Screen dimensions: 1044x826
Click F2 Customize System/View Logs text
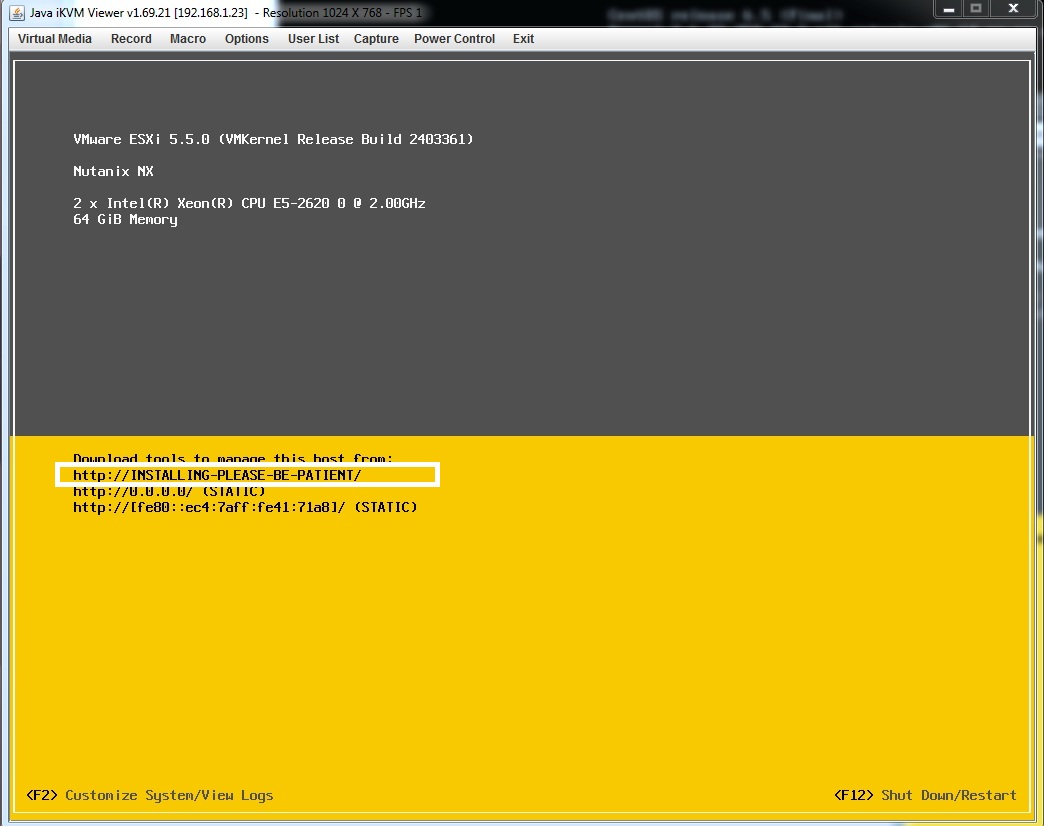click(x=150, y=795)
